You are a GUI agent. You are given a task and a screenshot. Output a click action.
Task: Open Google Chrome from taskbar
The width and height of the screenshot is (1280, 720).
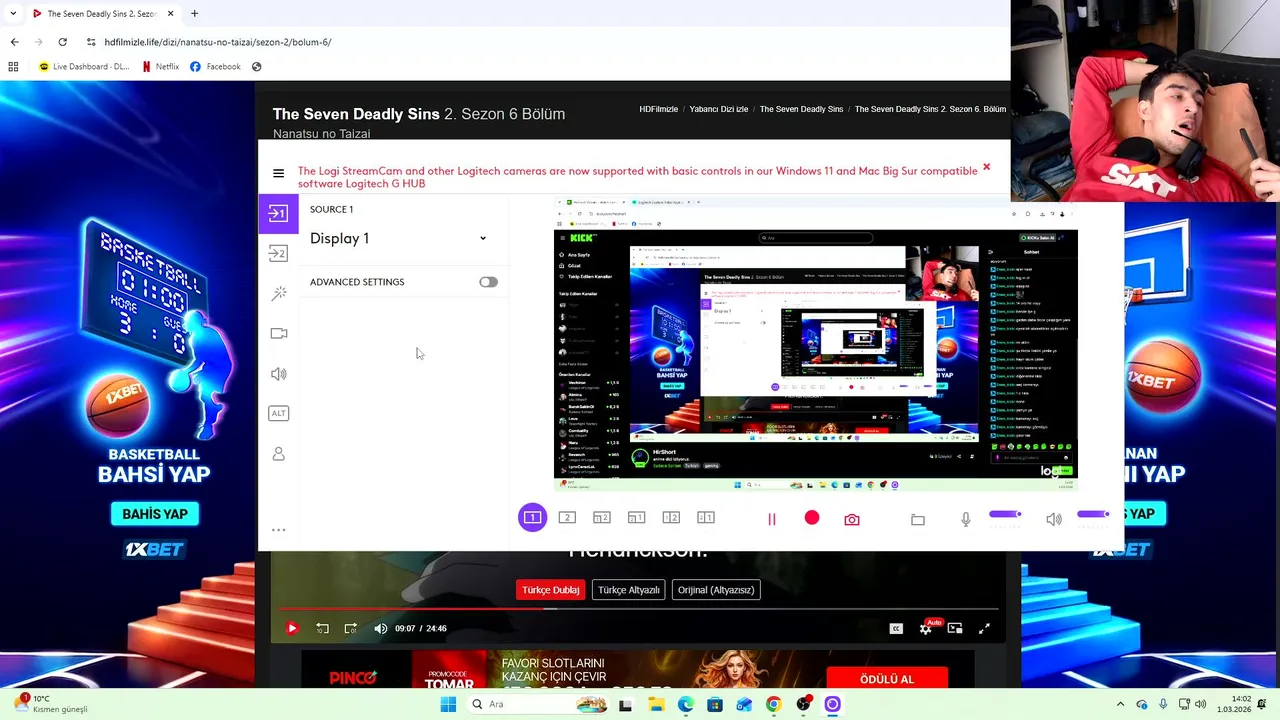(x=773, y=704)
